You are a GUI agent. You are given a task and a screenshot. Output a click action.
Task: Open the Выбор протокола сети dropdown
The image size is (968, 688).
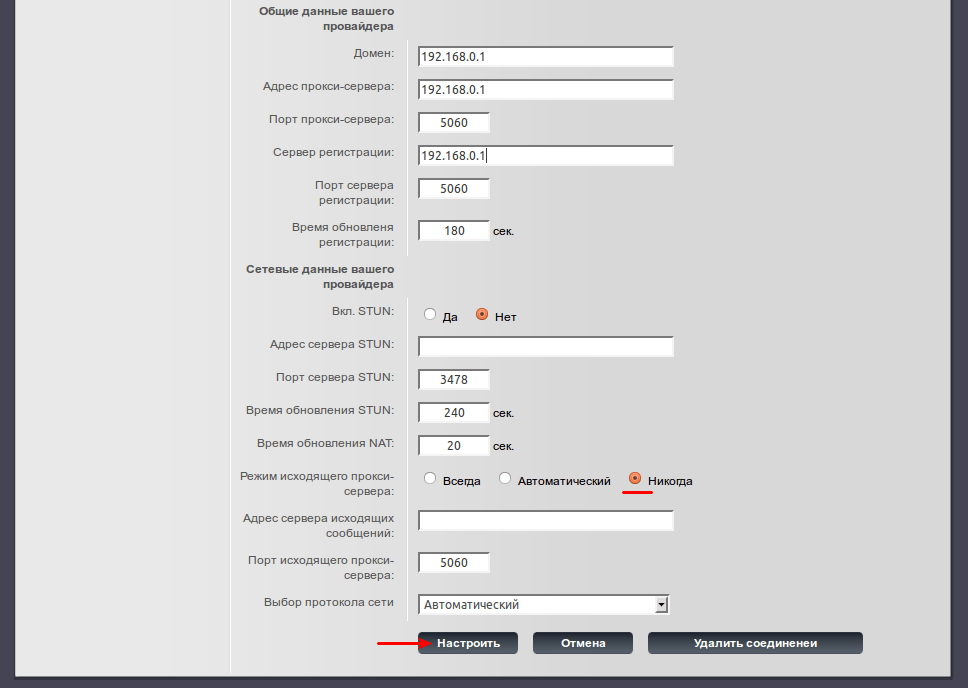(x=543, y=605)
